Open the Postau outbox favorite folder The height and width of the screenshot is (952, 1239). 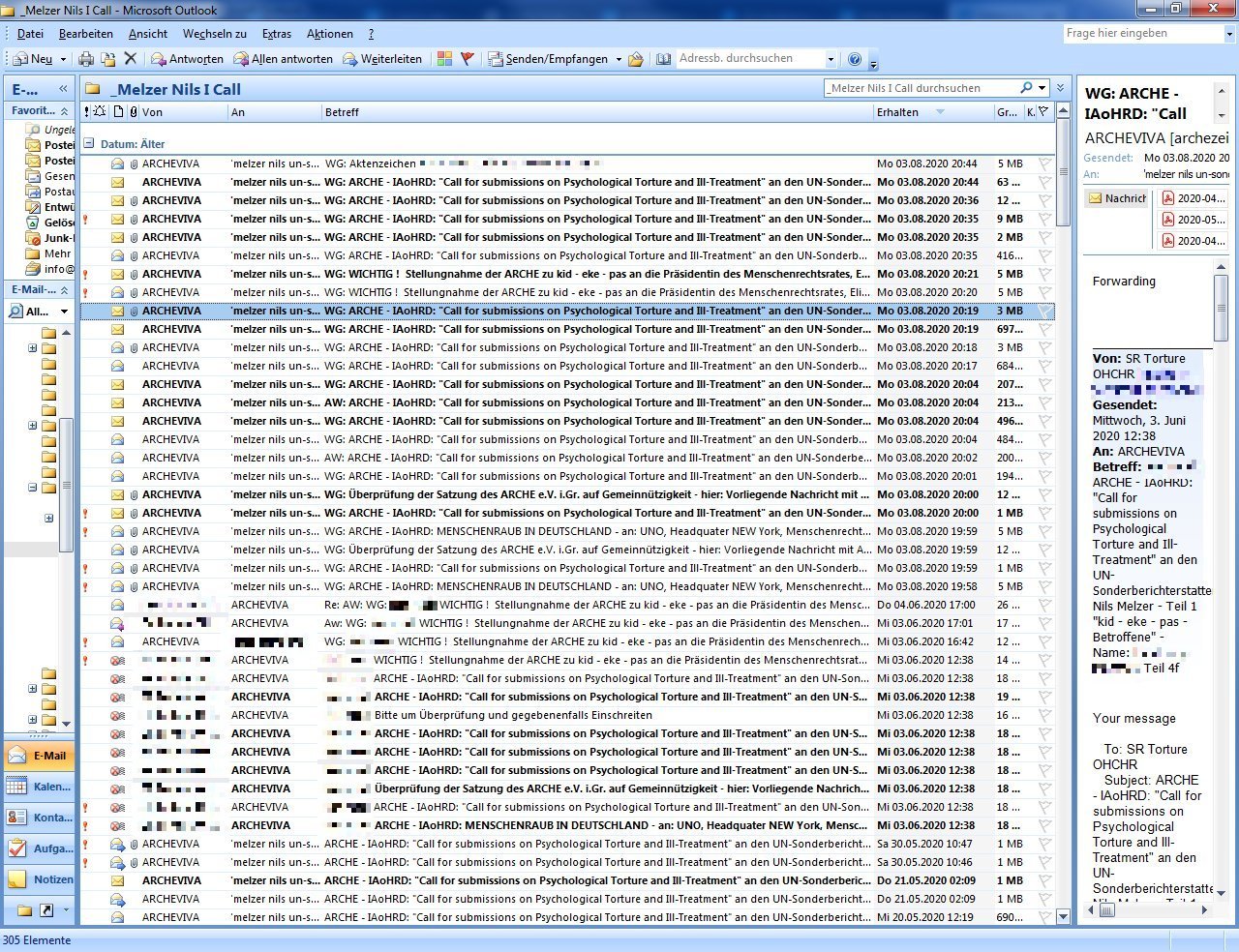(x=50, y=192)
